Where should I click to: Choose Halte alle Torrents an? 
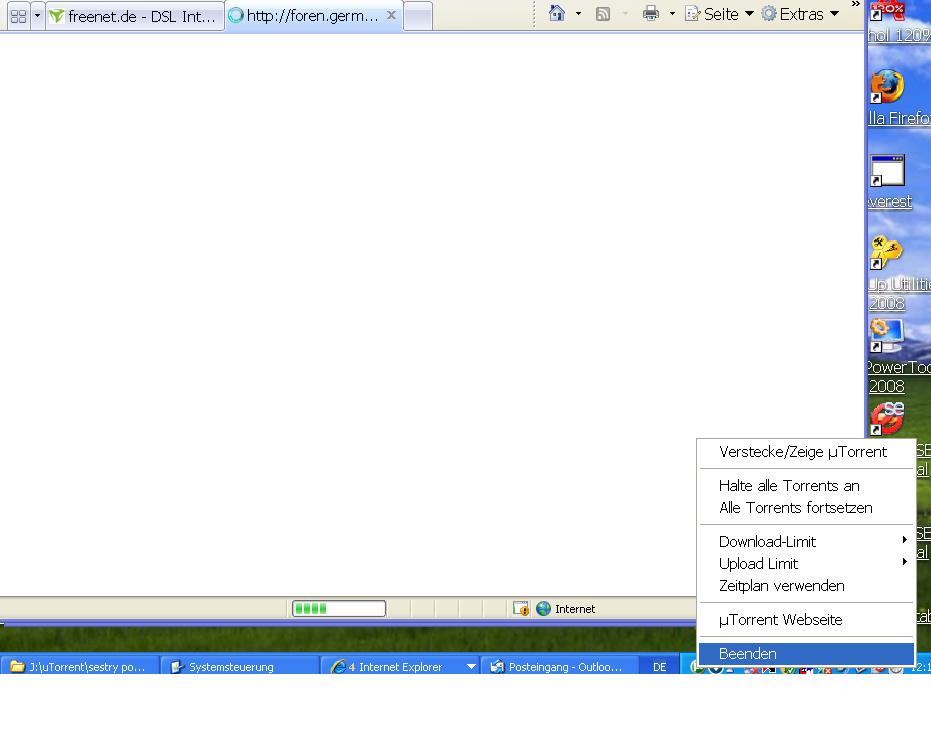coord(788,485)
